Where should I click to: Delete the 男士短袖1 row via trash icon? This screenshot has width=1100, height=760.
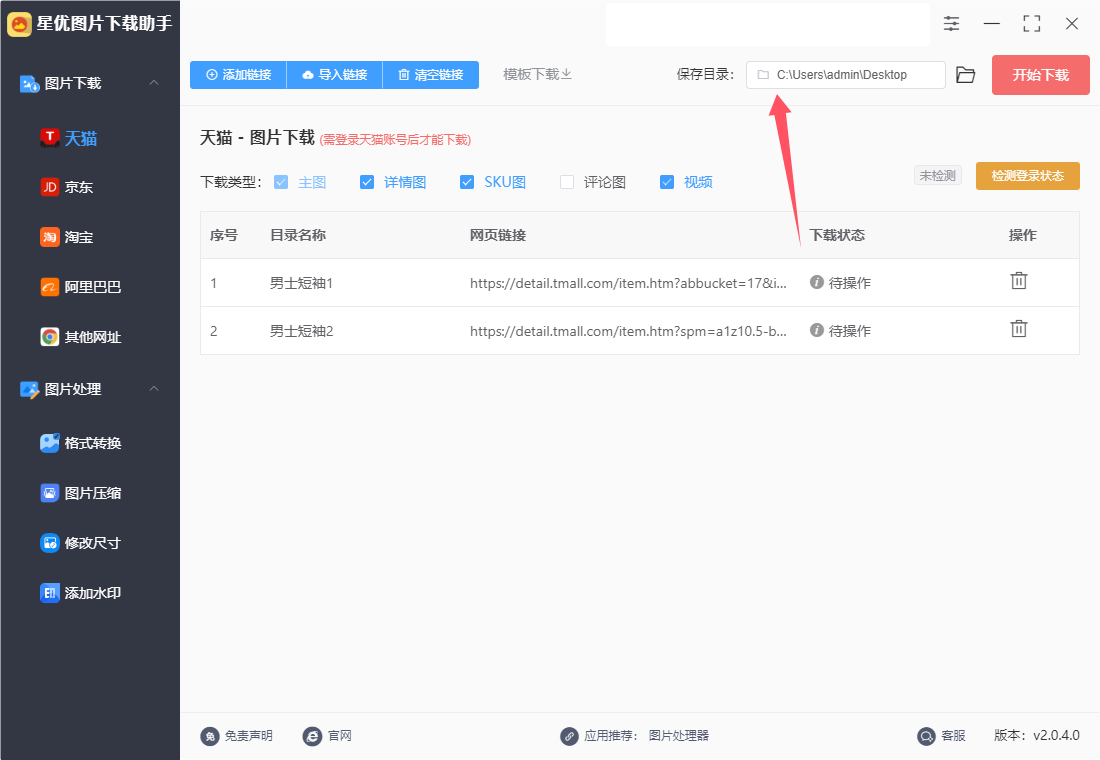(x=1019, y=281)
